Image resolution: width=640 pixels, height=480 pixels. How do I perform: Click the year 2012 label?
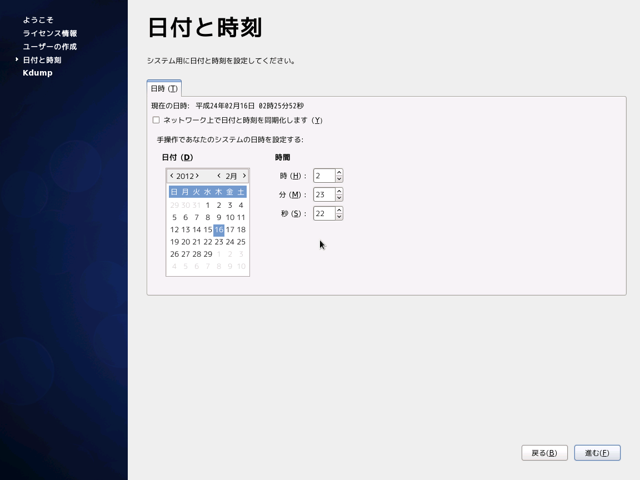coord(184,176)
